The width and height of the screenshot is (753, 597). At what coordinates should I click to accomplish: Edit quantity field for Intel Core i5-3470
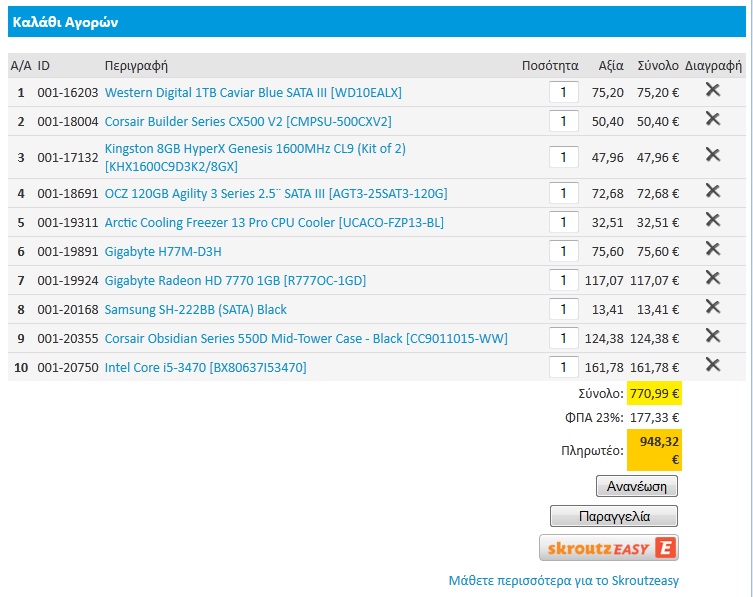coord(564,367)
